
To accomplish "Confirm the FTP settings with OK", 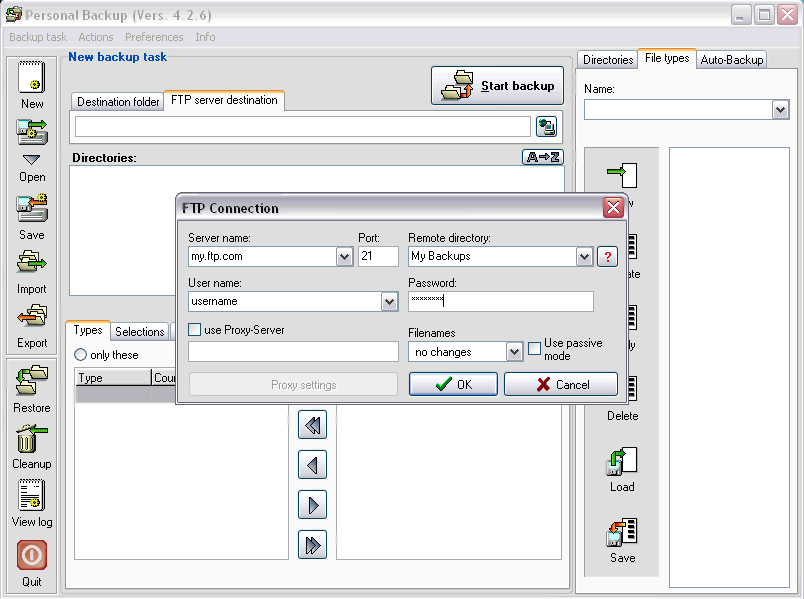I will [453, 384].
